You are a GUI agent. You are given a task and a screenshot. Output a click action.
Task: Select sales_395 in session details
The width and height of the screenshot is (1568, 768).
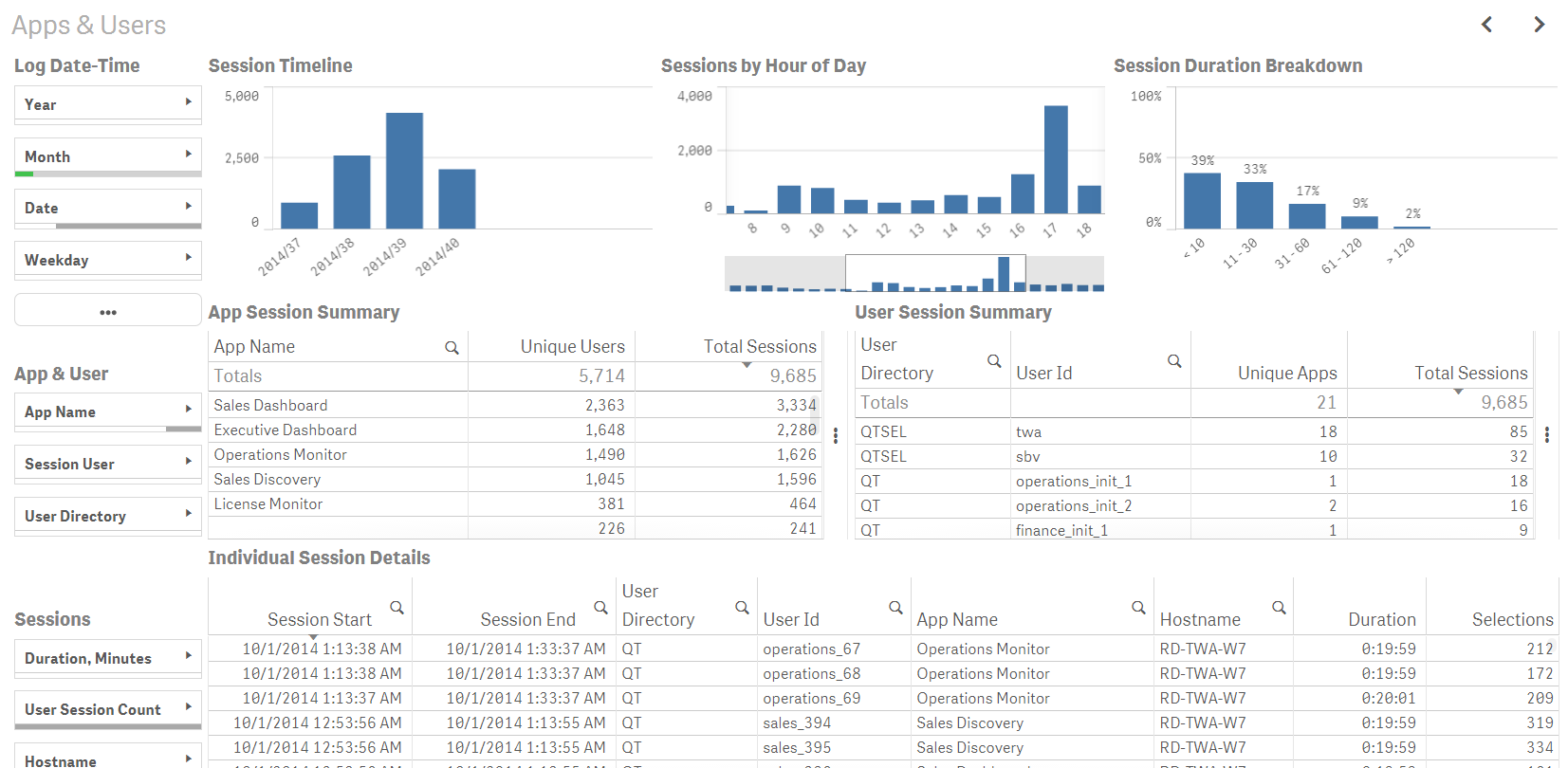(x=797, y=747)
